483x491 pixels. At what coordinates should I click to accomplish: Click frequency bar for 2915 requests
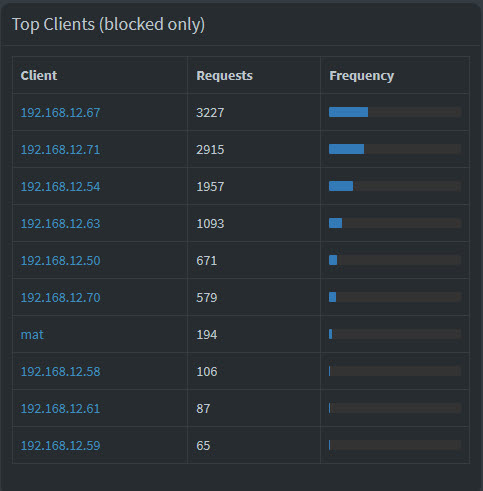click(x=395, y=149)
